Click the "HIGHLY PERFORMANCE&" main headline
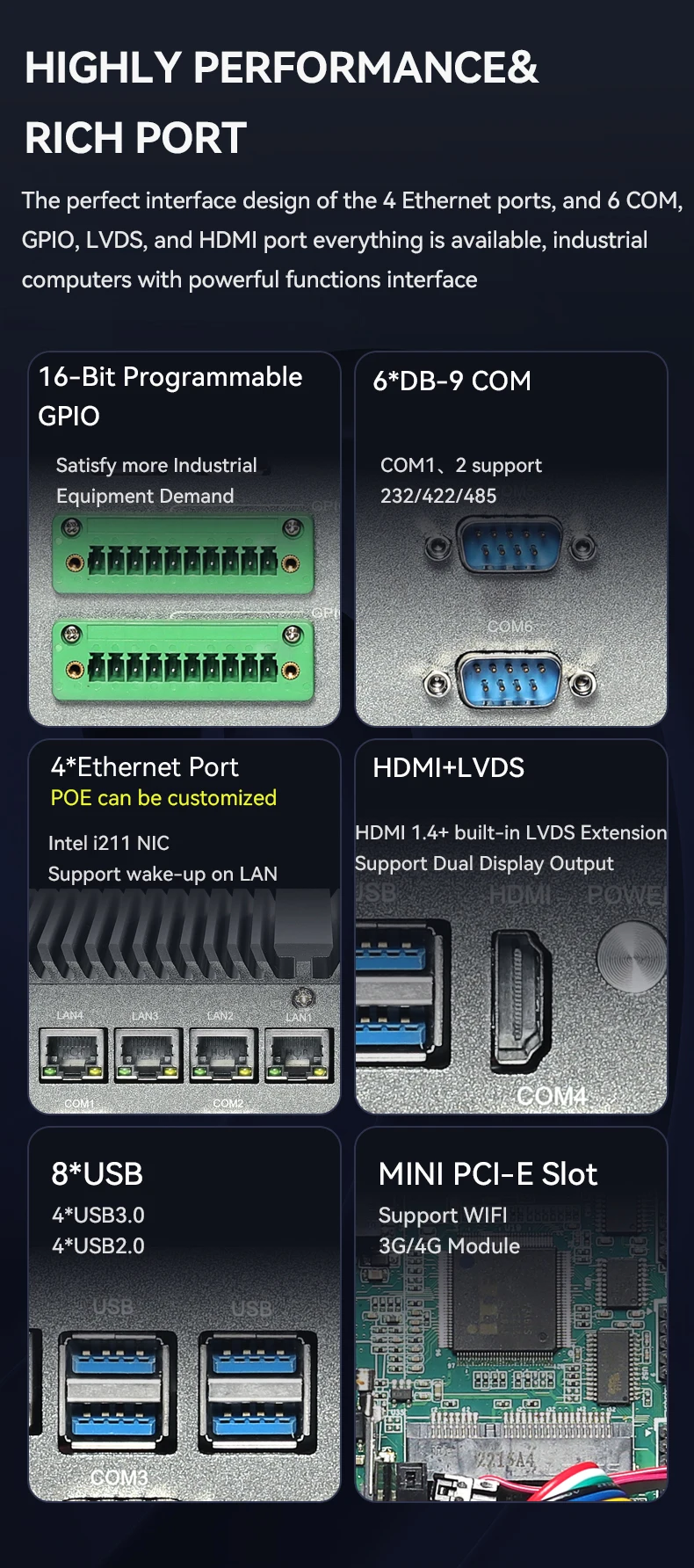The height and width of the screenshot is (1568, 694). coord(281,68)
